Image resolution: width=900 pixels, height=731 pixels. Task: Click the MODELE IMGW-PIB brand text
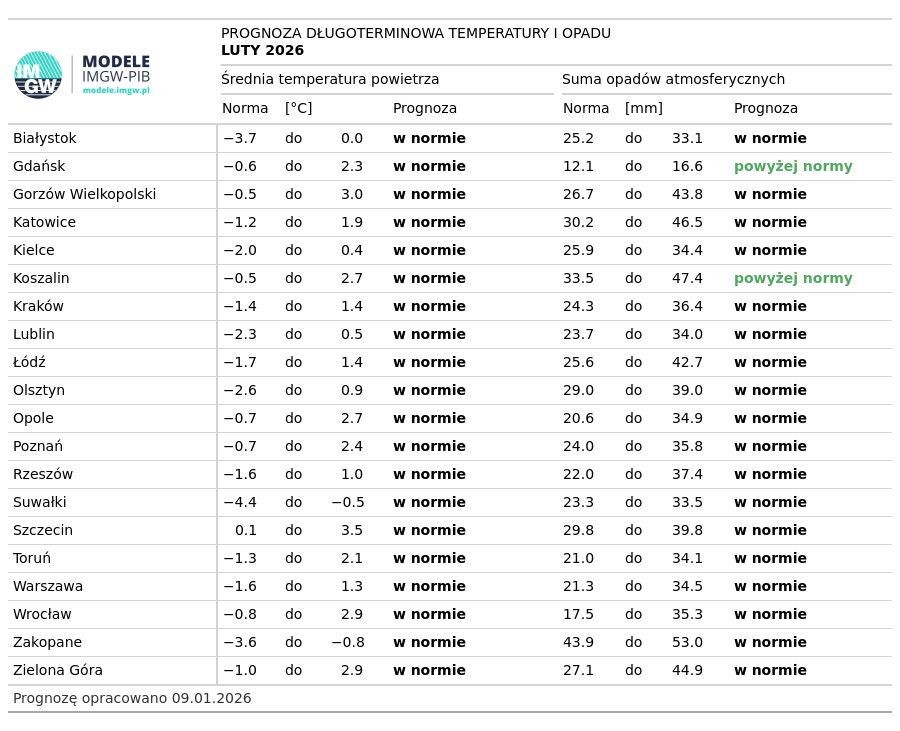click(x=116, y=69)
